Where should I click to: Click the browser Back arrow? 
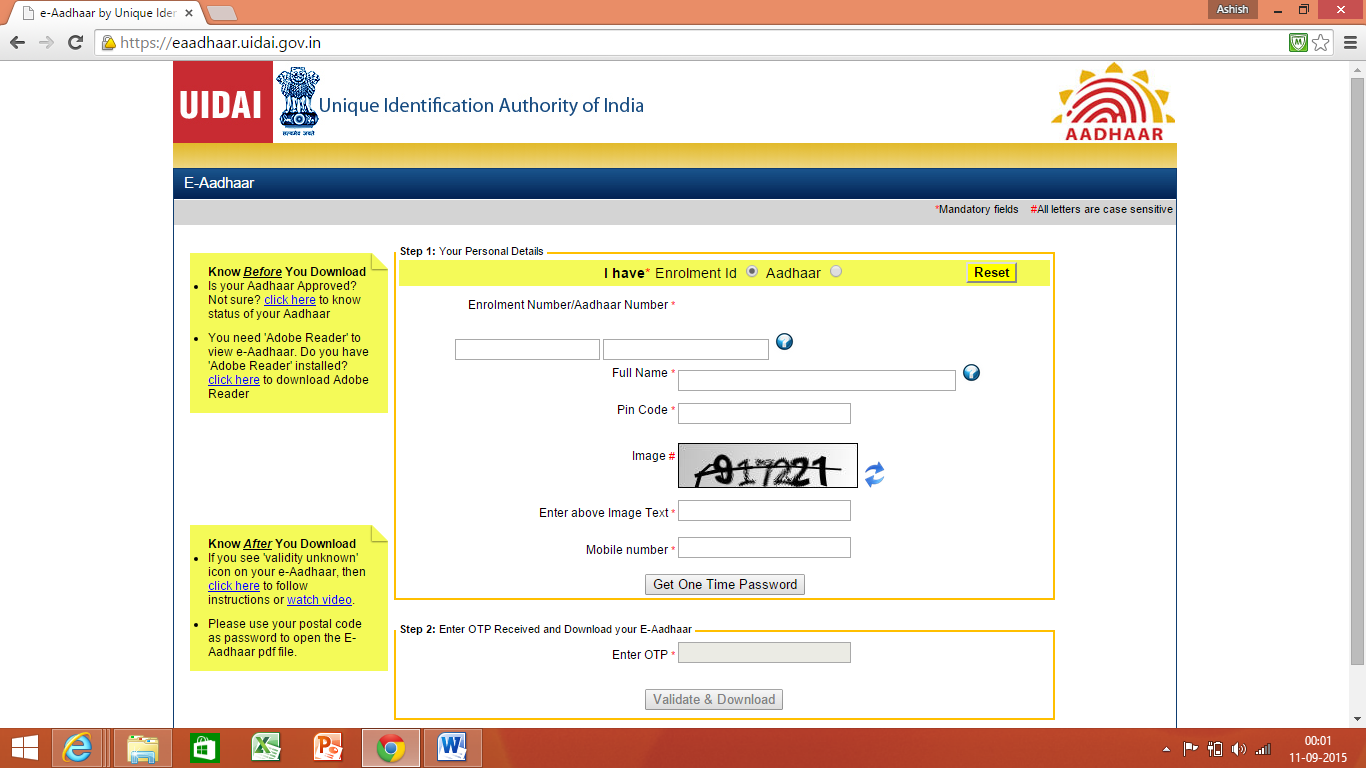point(17,43)
